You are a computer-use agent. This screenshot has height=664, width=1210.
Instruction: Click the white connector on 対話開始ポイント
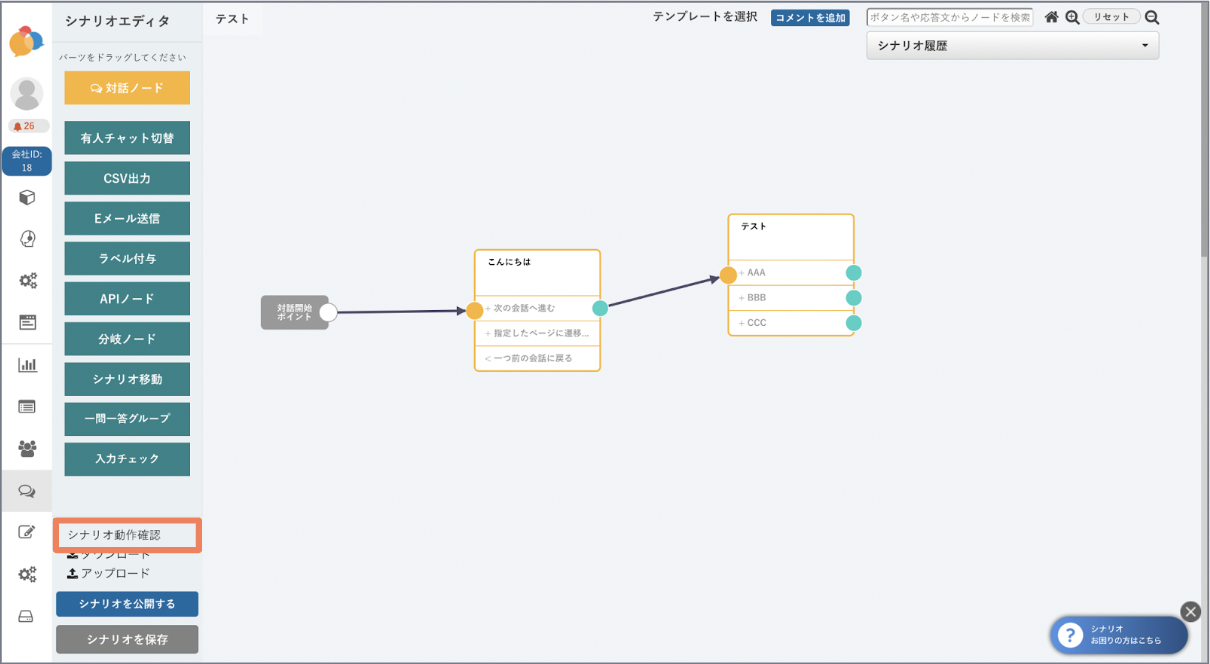point(328,312)
